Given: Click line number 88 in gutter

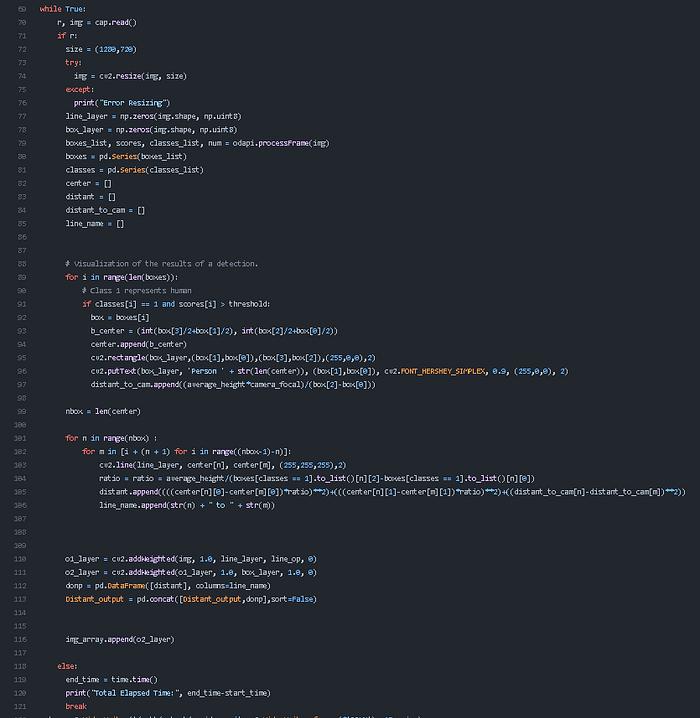Looking at the screenshot, I should tap(22, 264).
